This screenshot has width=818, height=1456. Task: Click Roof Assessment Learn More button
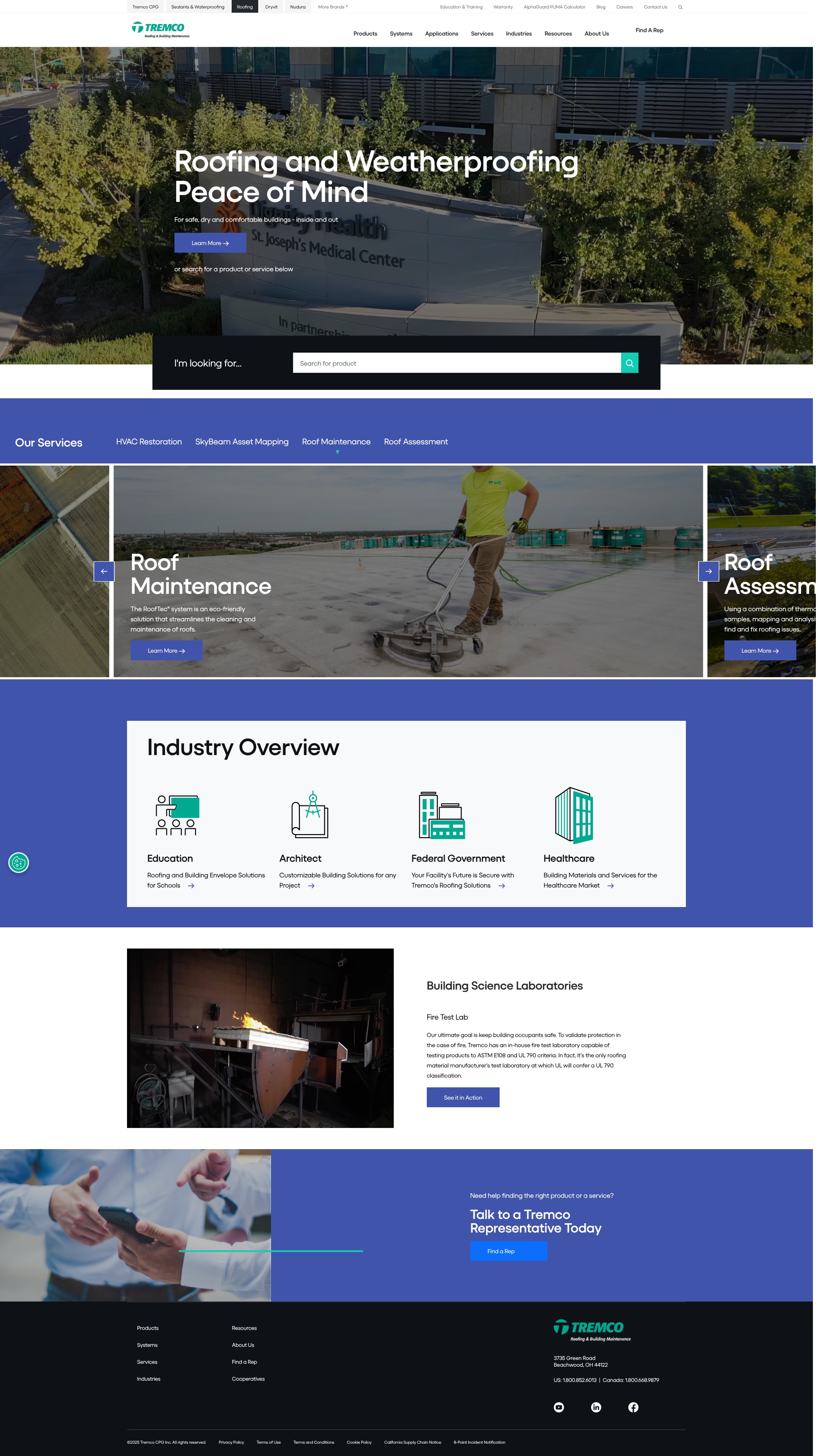(760, 651)
